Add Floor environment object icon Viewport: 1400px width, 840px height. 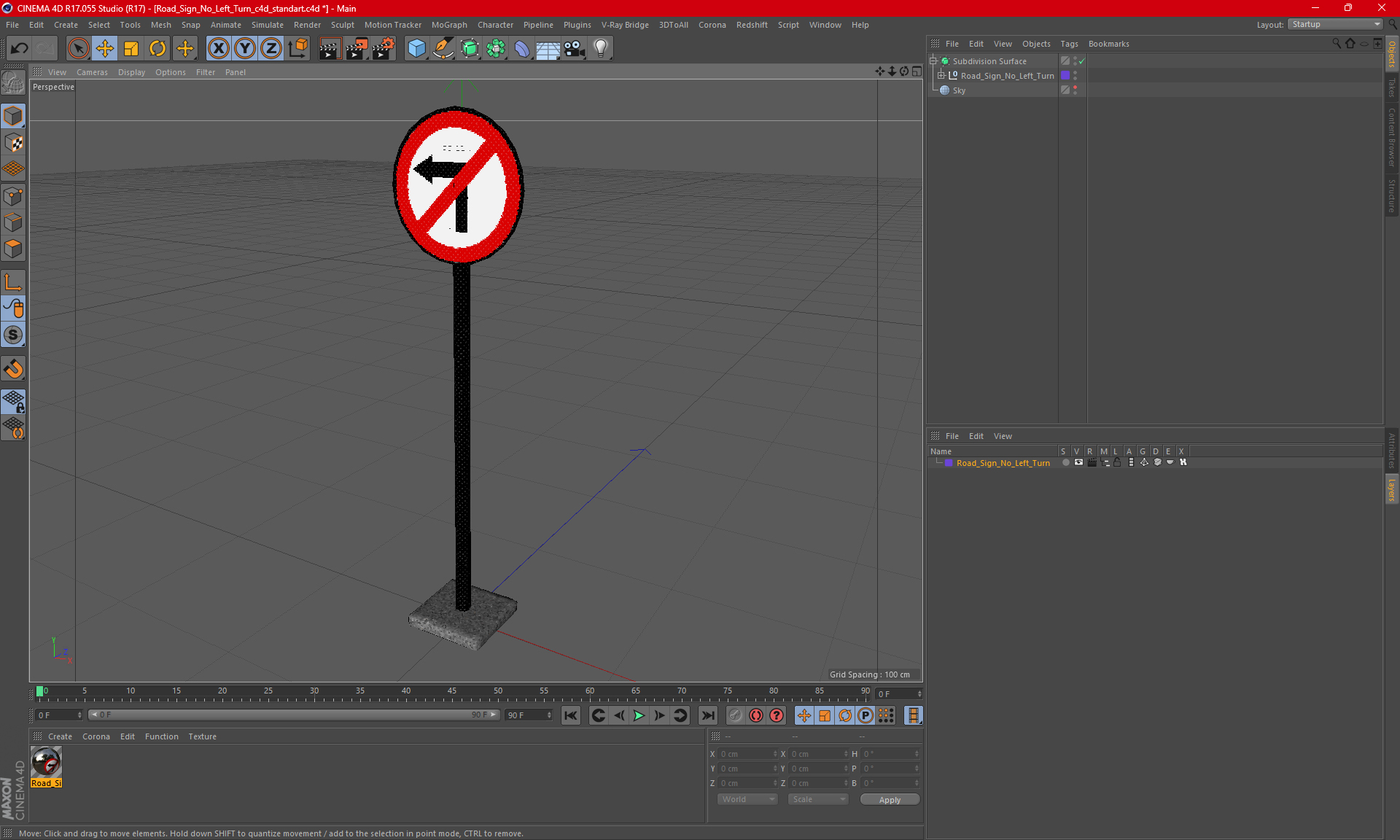[x=548, y=49]
